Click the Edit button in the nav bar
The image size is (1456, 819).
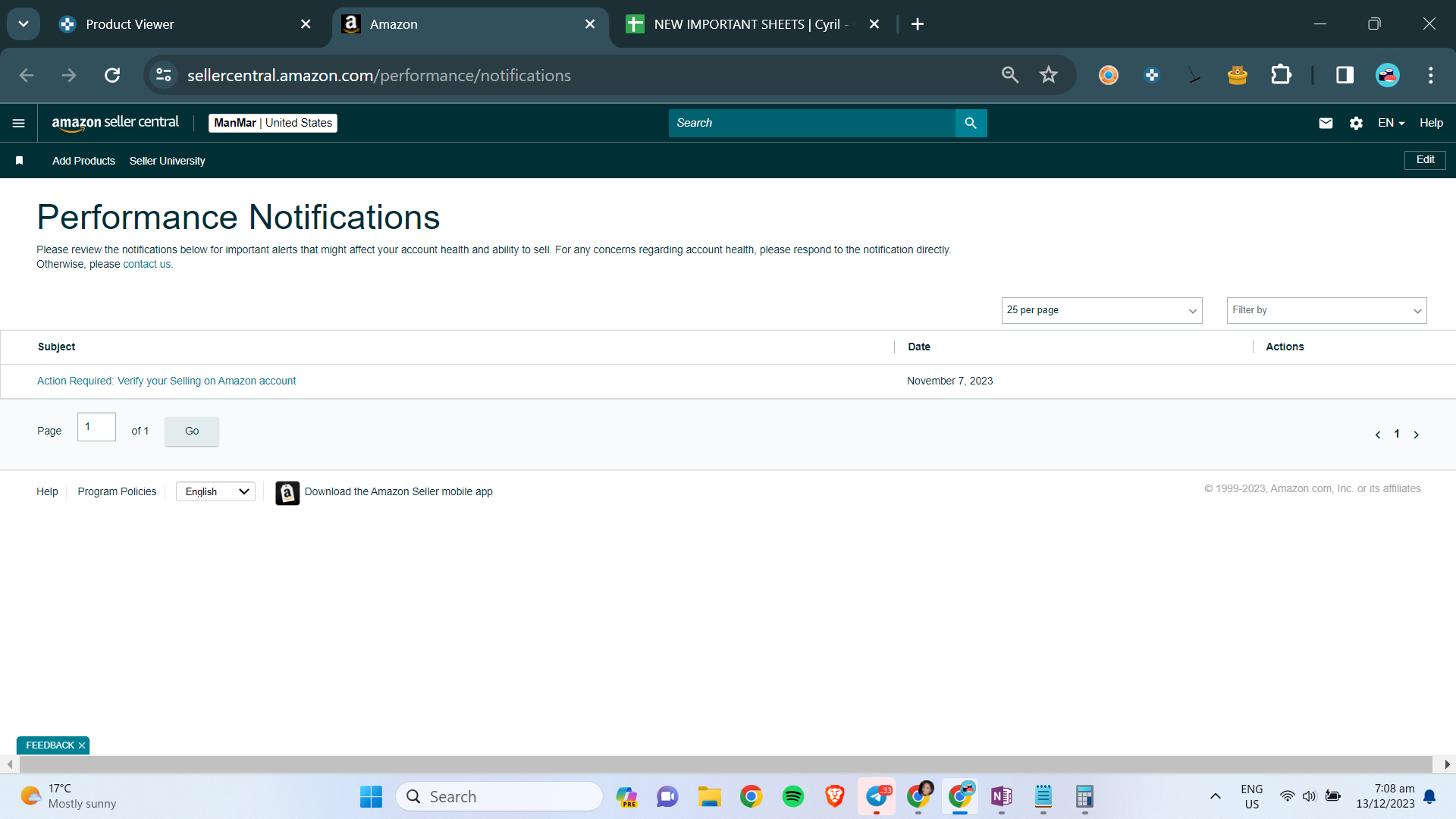point(1425,160)
